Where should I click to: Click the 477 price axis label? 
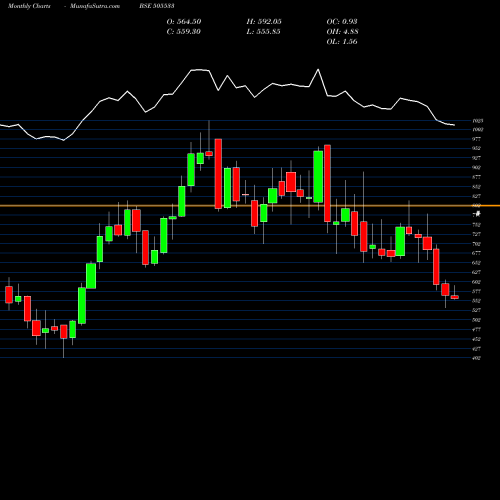477,330
